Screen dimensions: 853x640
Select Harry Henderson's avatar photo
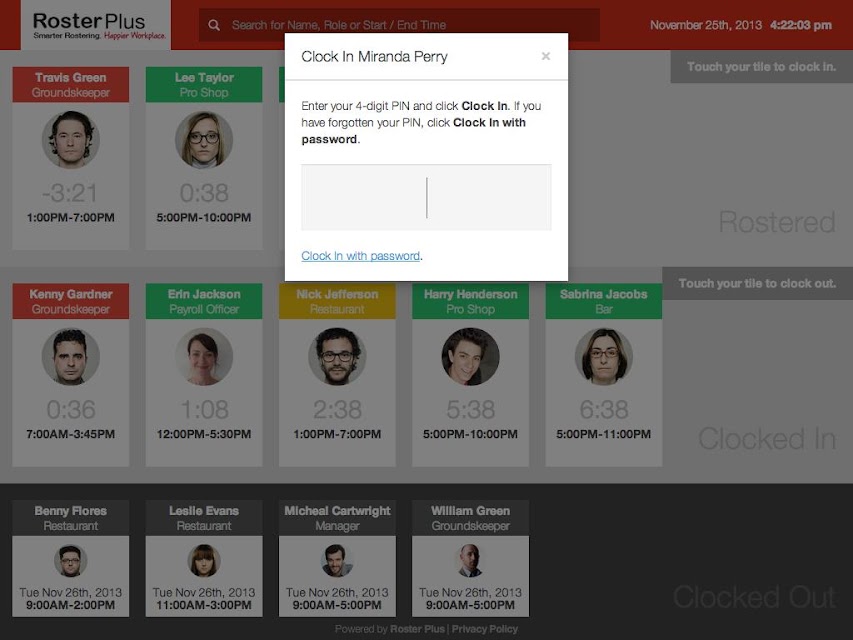tap(471, 356)
